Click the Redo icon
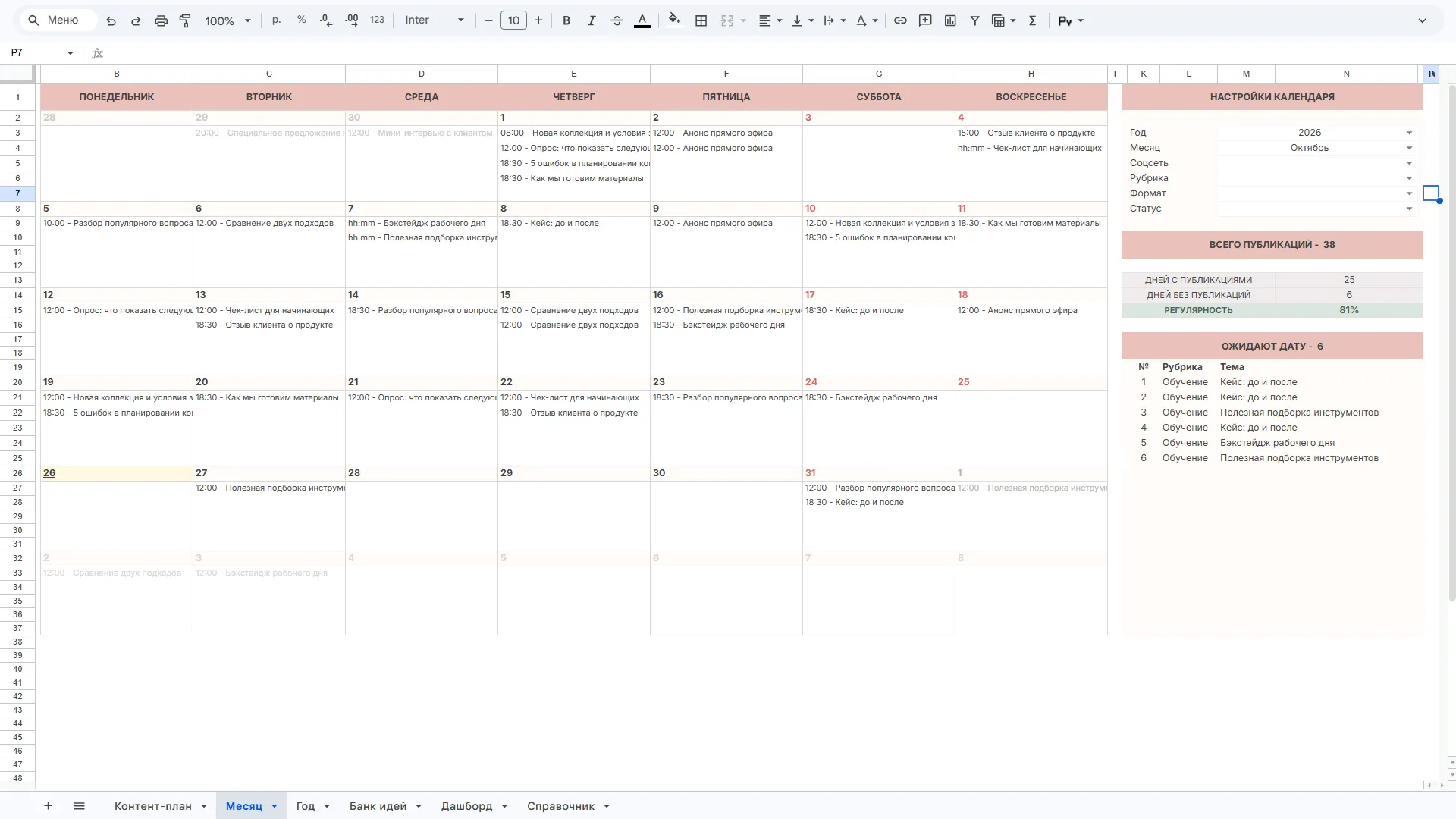Screen dimensions: 1456x819 coord(136,21)
